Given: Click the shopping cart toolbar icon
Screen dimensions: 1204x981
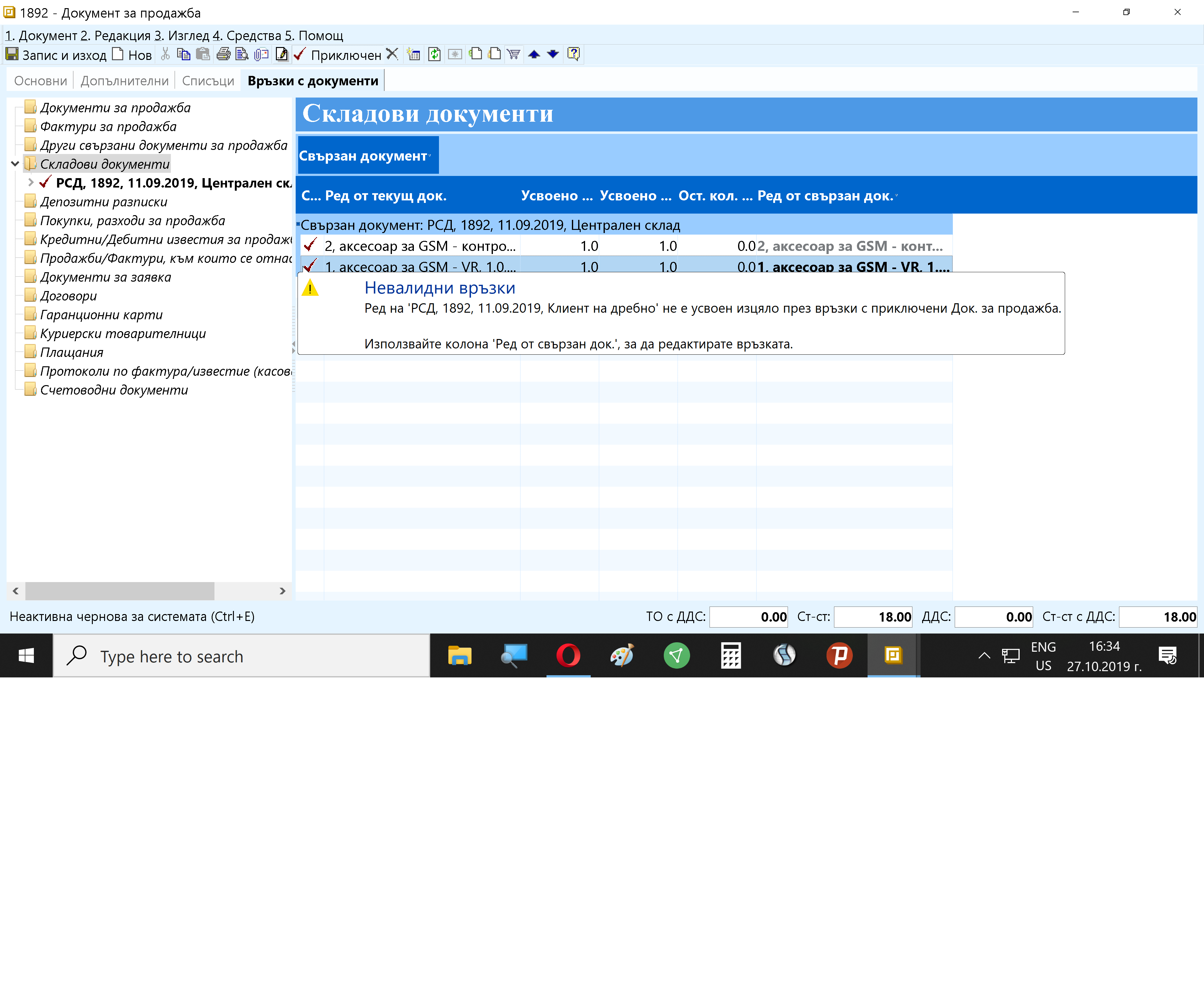Looking at the screenshot, I should tap(513, 54).
